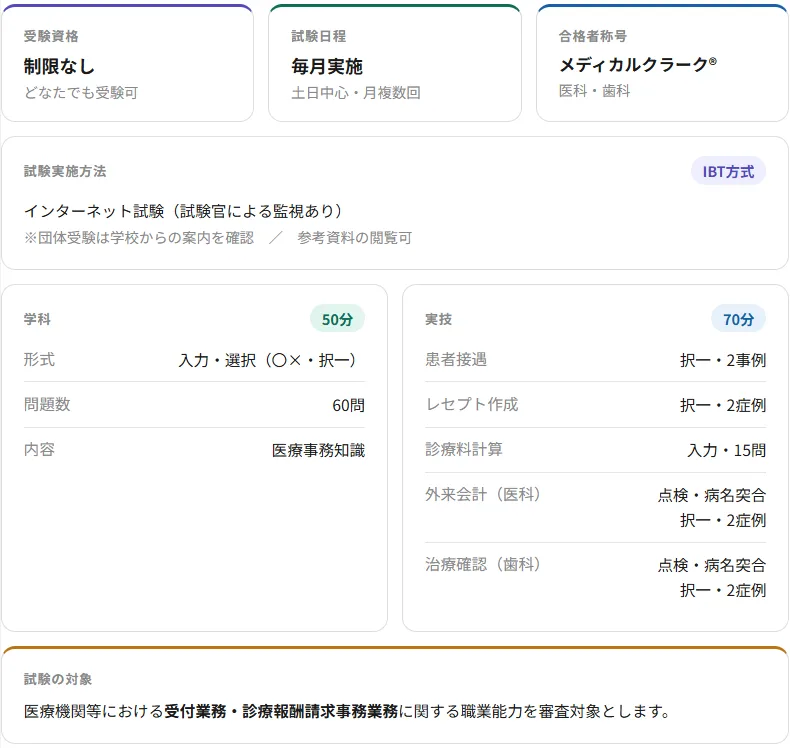Click the 制限なし text
This screenshot has height=748, width=790.
pos(59,66)
